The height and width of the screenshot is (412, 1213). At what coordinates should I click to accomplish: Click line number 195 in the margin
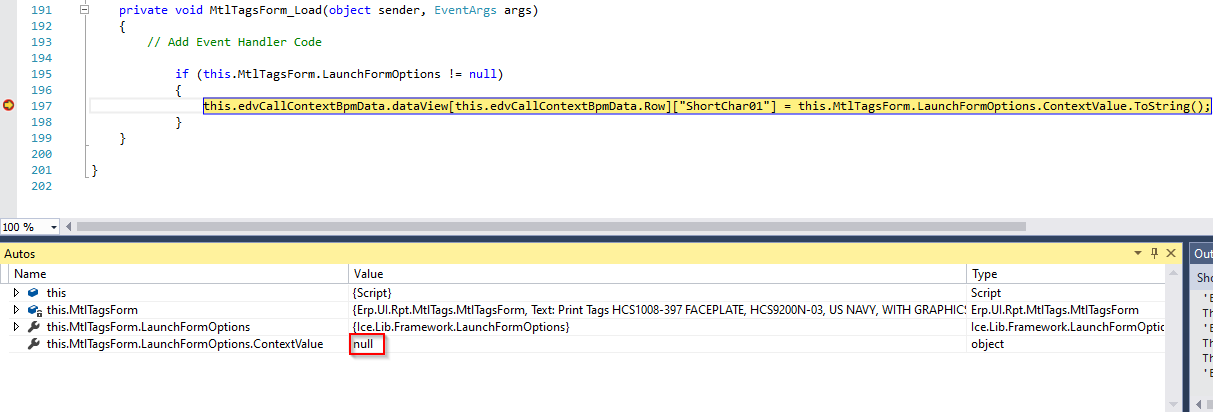[x=41, y=74]
